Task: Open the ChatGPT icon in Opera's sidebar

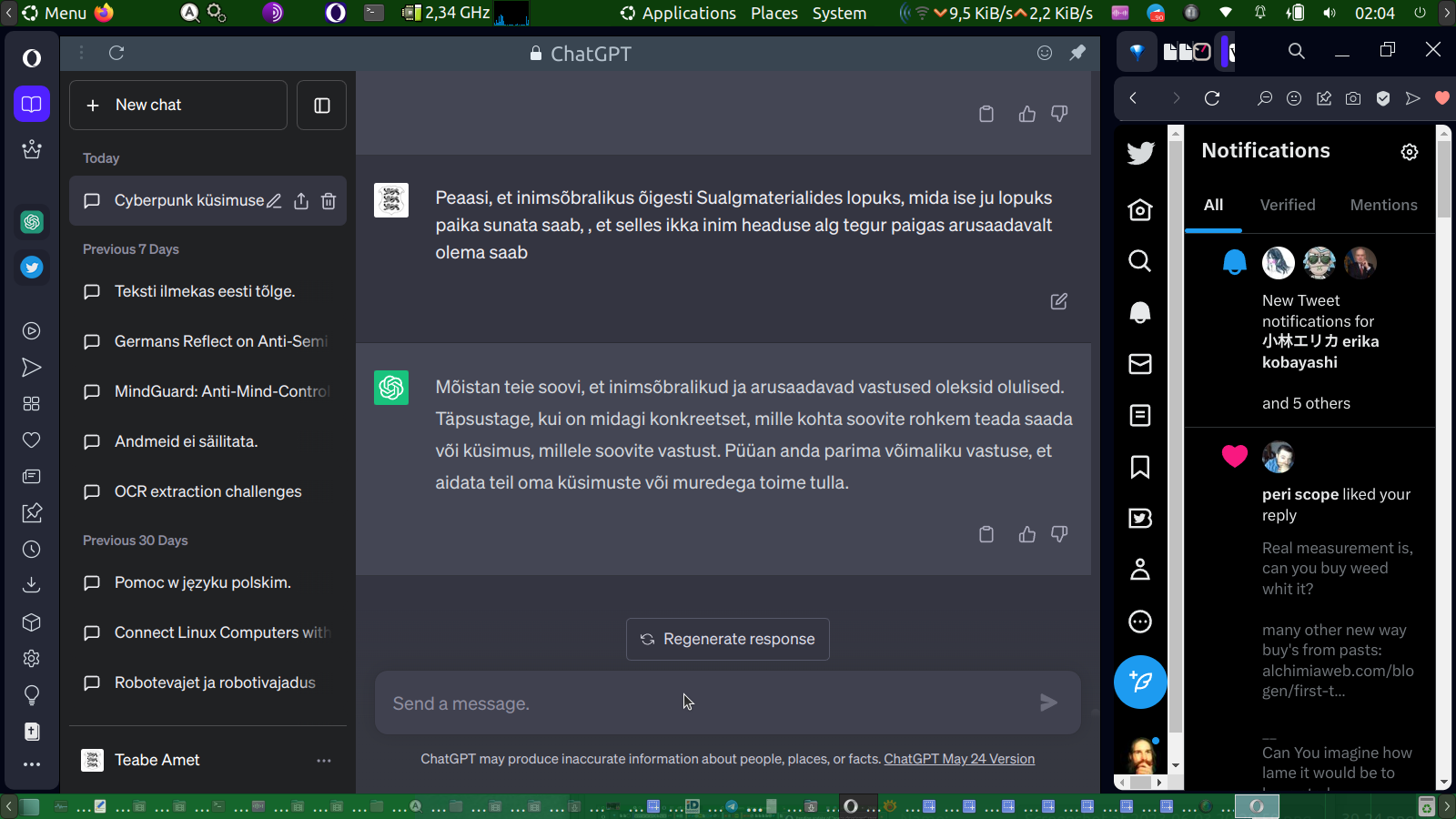Action: (32, 222)
